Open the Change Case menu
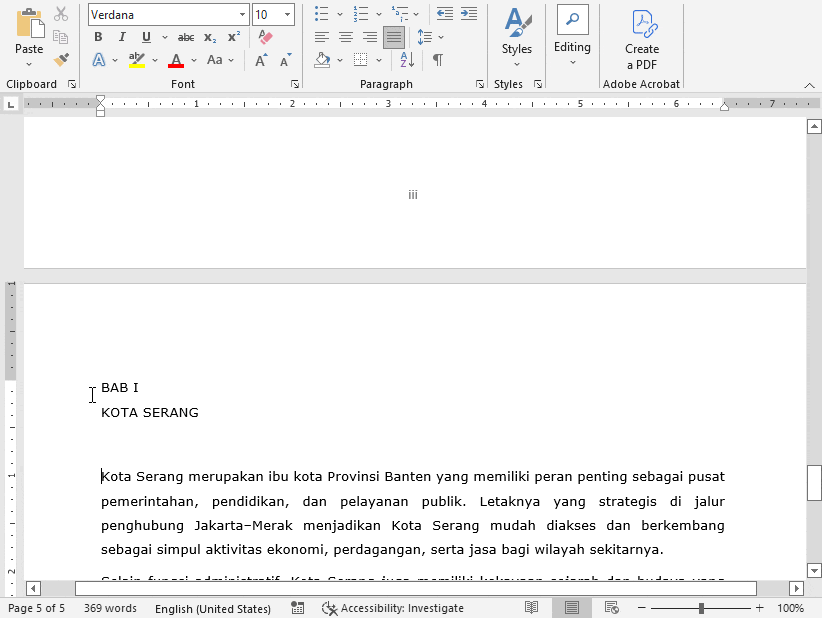Image resolution: width=822 pixels, height=618 pixels. (219, 60)
